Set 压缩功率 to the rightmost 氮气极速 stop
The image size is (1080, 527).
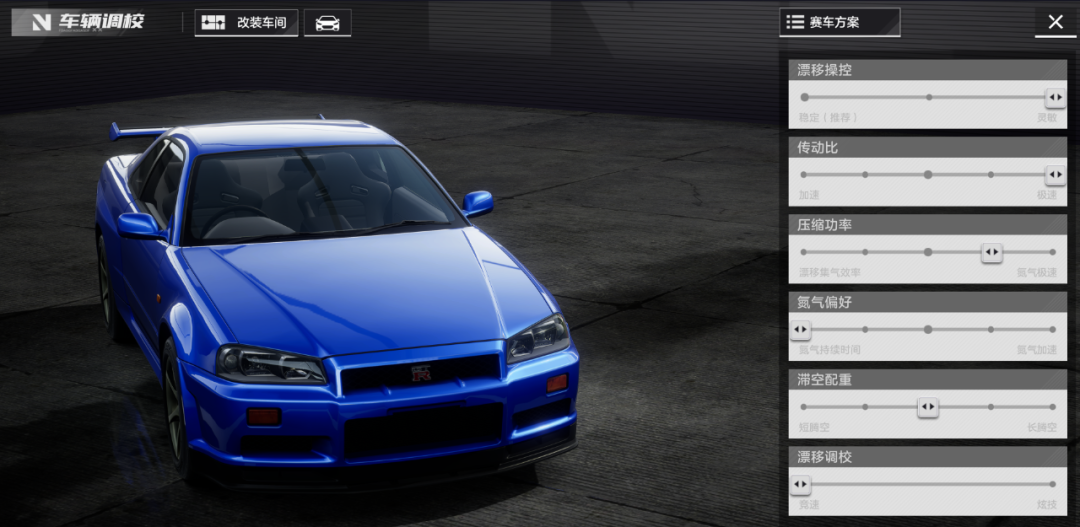[x=1054, y=252]
